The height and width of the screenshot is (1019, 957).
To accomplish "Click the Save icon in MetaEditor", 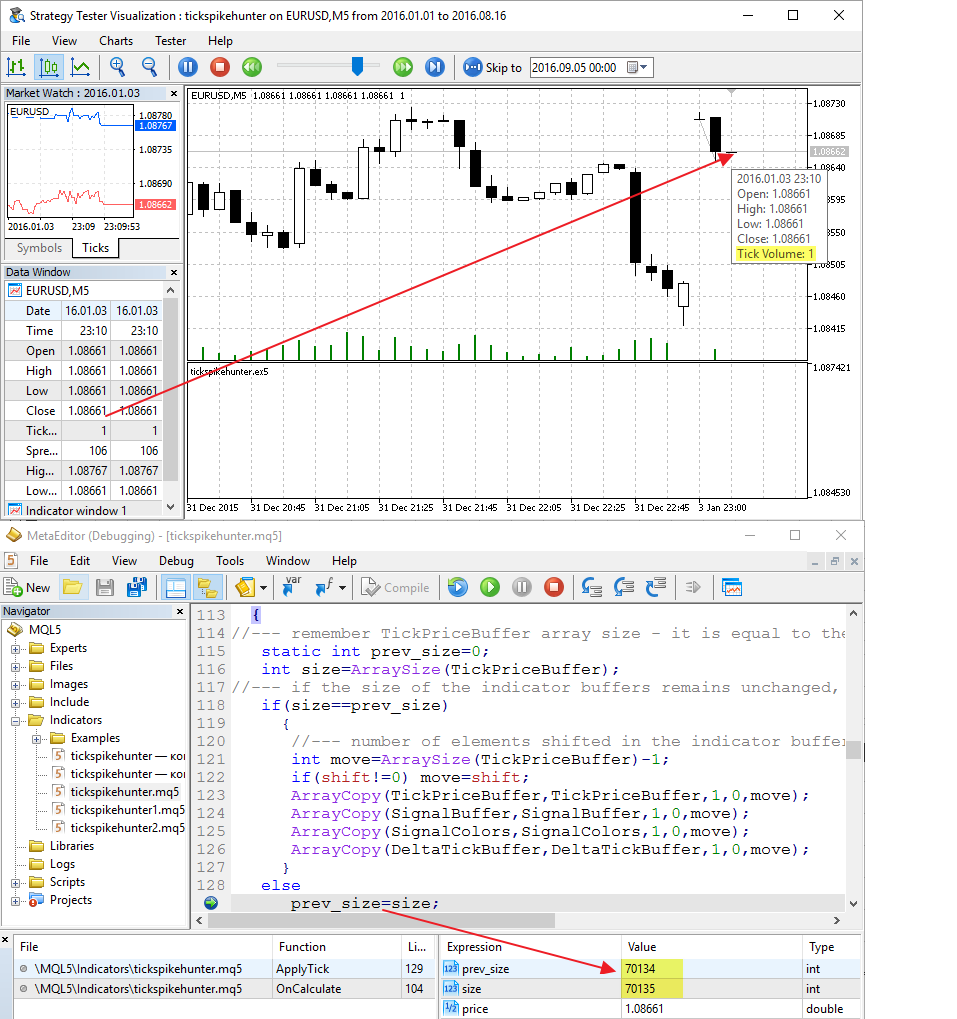I will point(105,587).
